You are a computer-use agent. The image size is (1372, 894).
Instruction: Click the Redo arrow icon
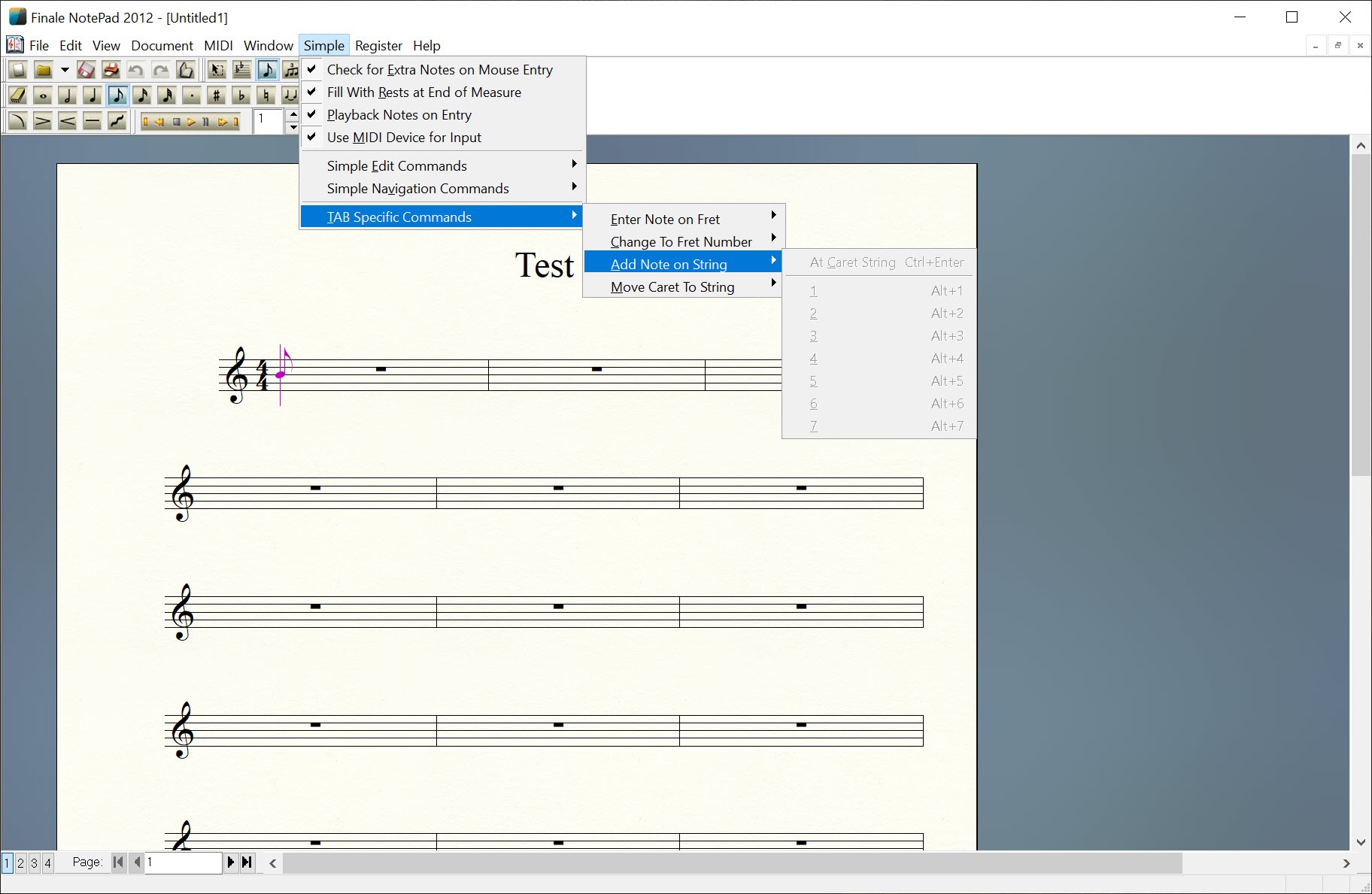click(160, 70)
